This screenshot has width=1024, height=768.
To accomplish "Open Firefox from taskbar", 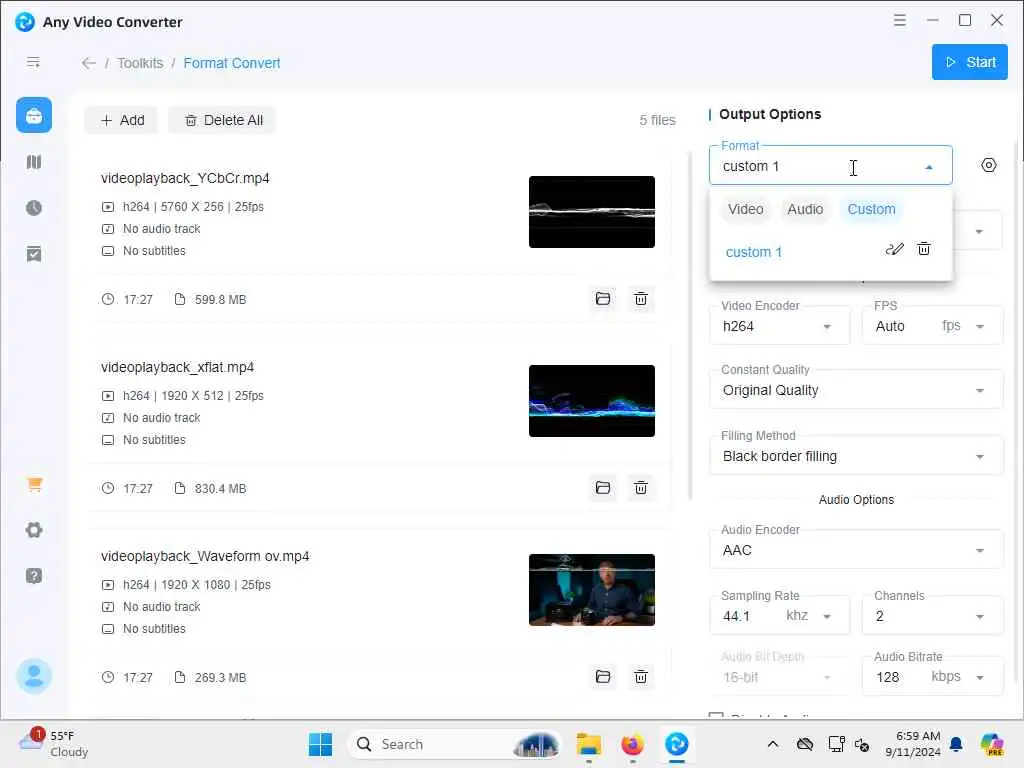I will [632, 744].
